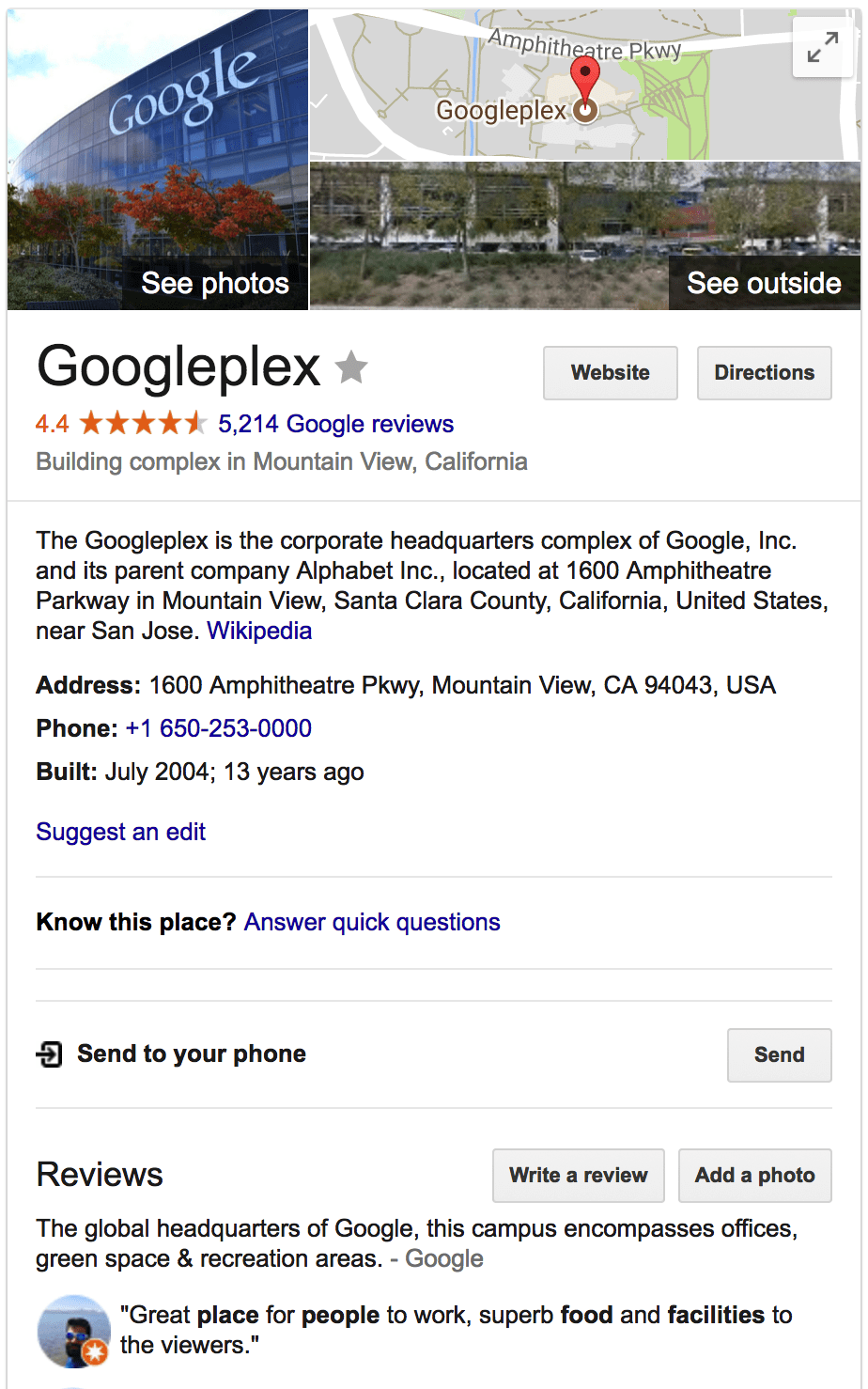Click the red map pin on Googleplex
This screenshot has height=1389, width=868.
coord(585,86)
